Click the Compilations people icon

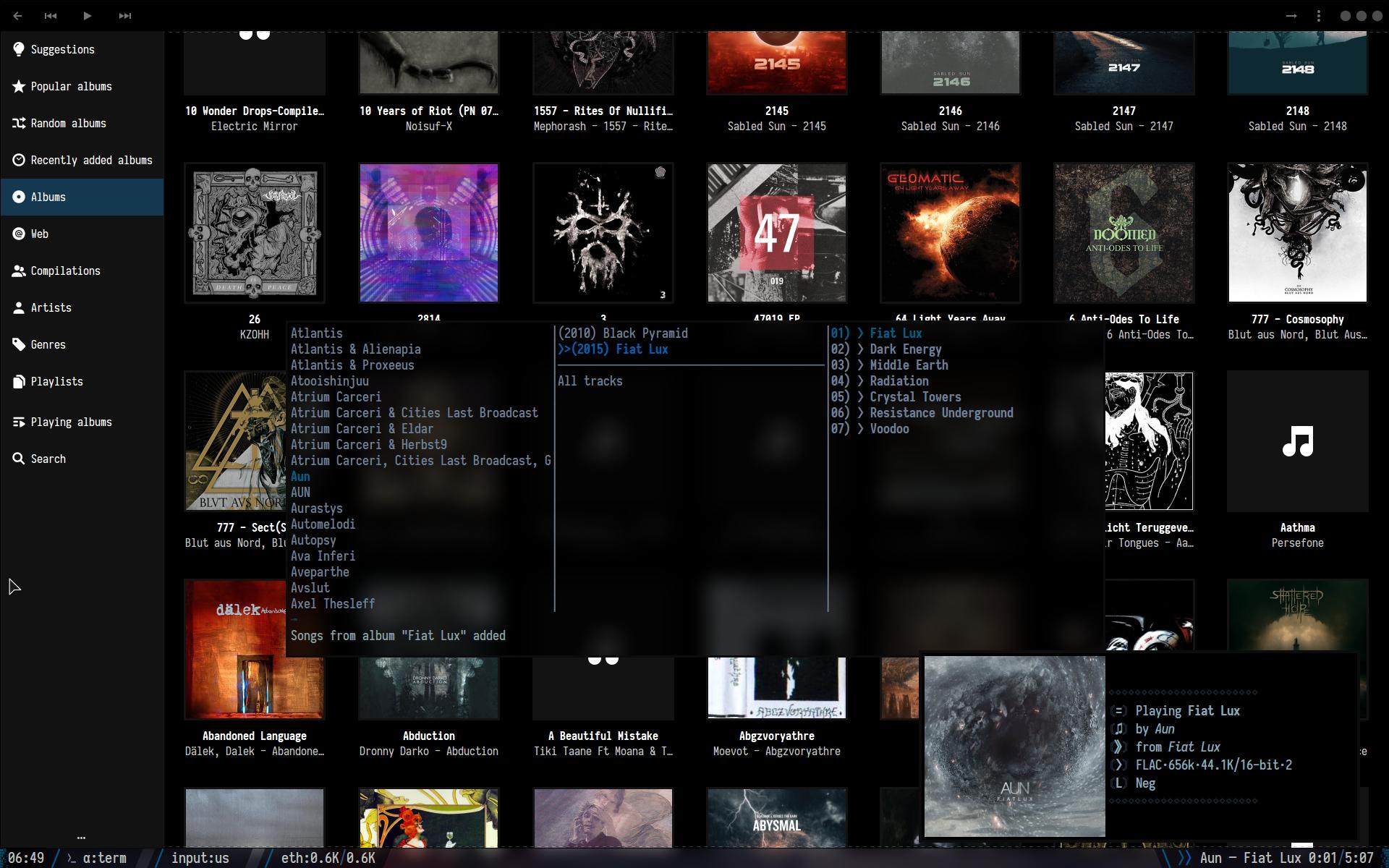coord(19,271)
